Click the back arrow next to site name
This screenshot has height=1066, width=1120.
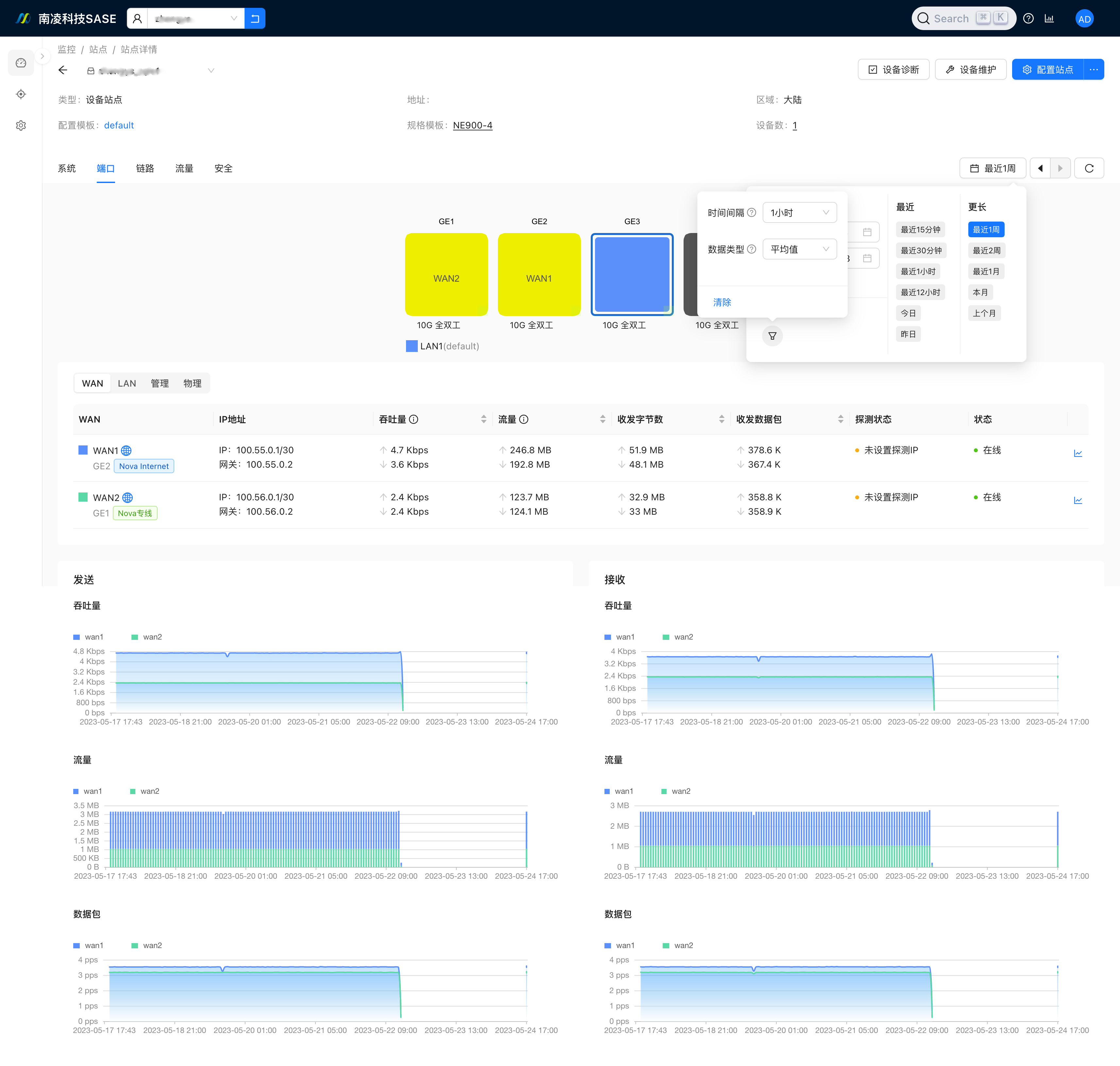click(x=63, y=71)
